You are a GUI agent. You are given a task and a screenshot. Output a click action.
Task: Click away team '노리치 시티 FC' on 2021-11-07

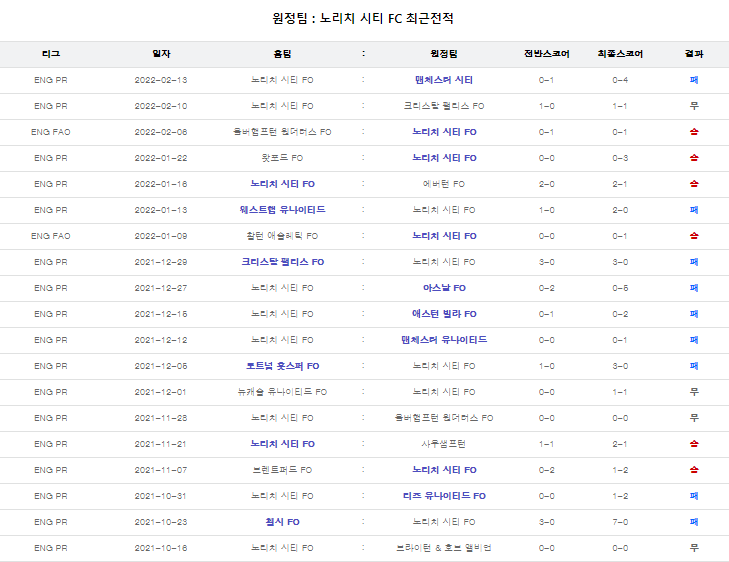click(x=444, y=470)
